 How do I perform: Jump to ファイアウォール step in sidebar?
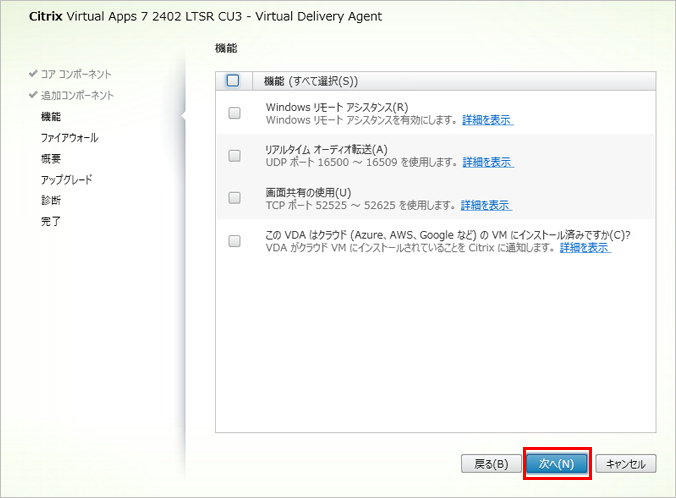click(69, 137)
